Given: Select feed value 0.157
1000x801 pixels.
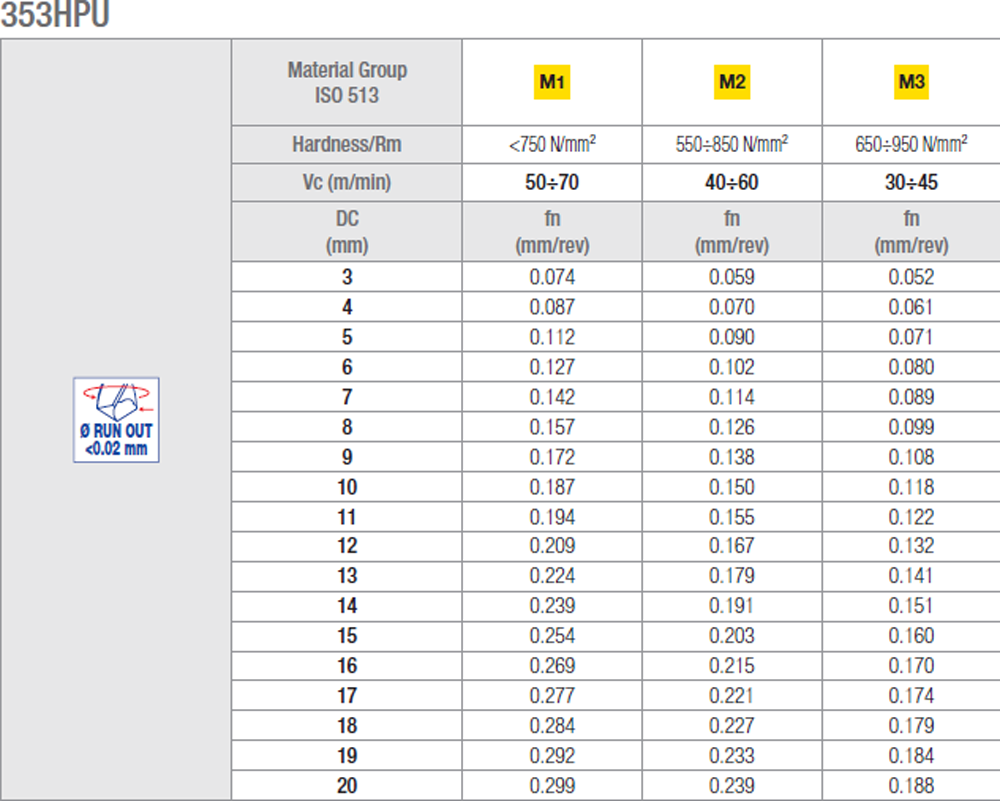Looking at the screenshot, I should [x=552, y=427].
